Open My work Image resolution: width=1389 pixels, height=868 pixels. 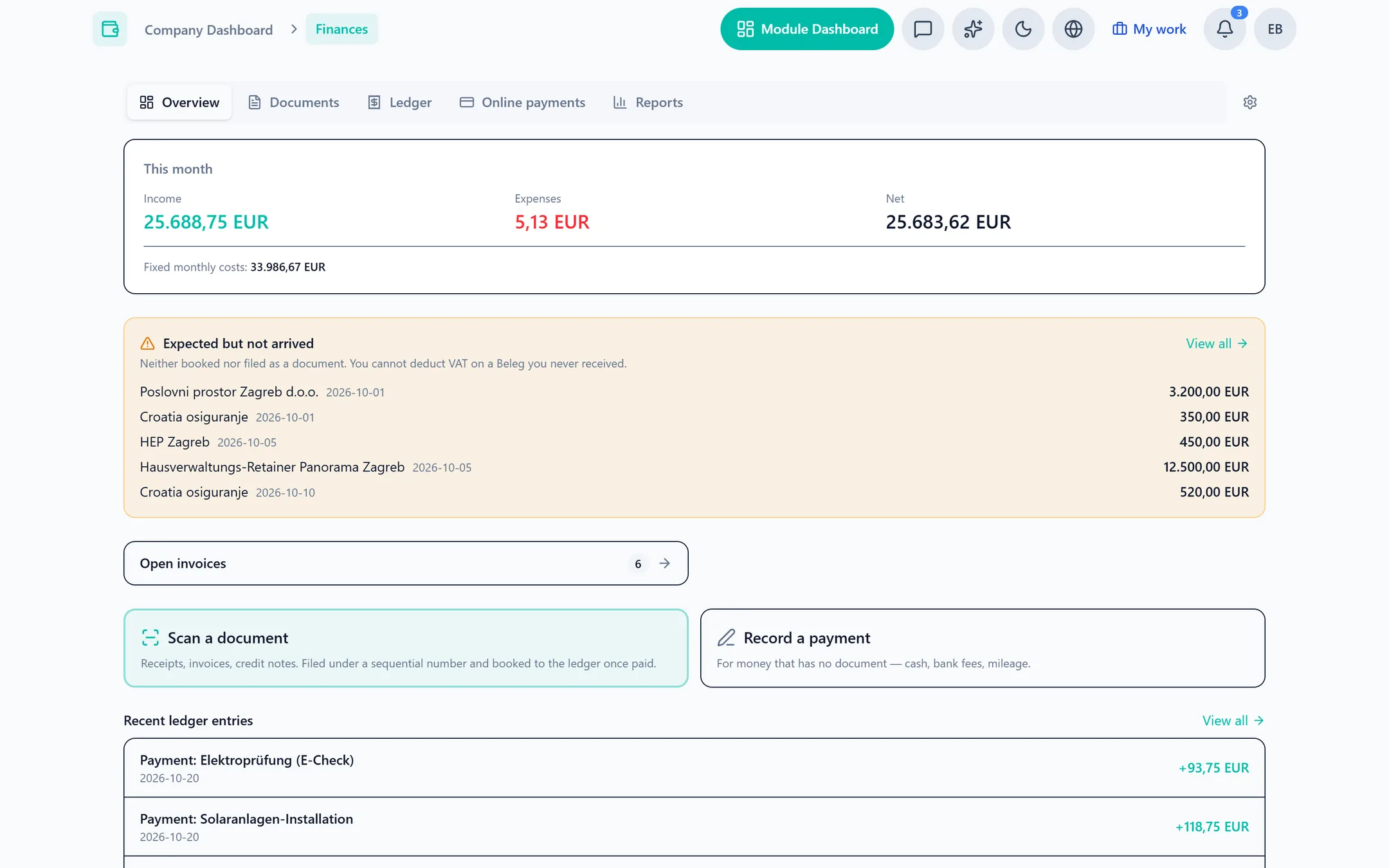pyautogui.click(x=1149, y=29)
